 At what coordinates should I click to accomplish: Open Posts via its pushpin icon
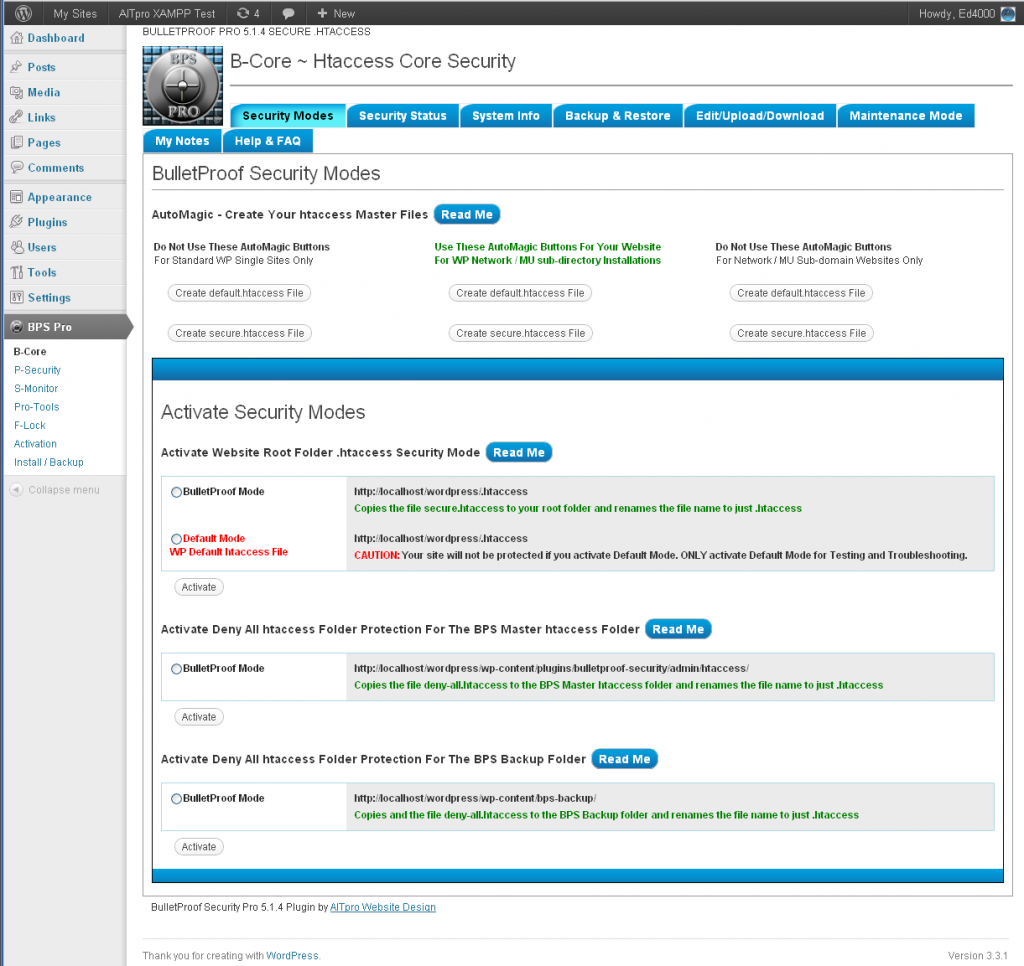click(x=17, y=66)
